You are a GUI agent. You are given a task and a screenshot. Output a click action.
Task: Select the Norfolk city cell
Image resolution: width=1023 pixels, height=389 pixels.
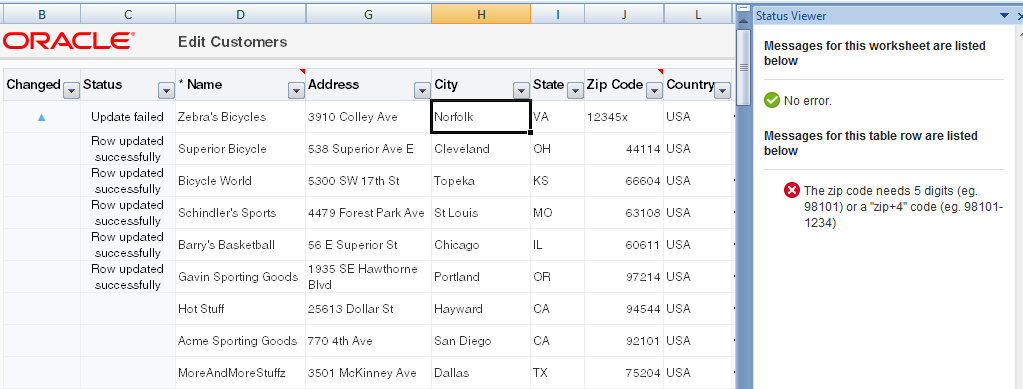click(x=481, y=117)
